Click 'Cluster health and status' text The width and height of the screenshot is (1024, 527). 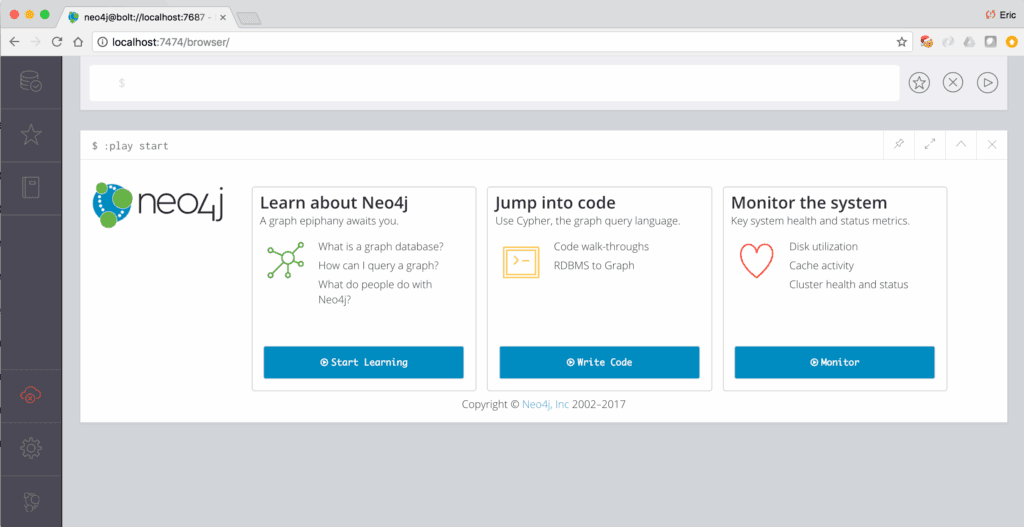click(848, 284)
